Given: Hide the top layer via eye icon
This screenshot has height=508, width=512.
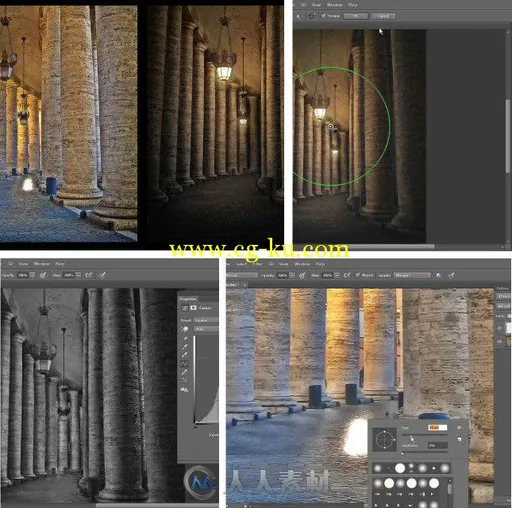Looking at the screenshot, I should point(499,328).
